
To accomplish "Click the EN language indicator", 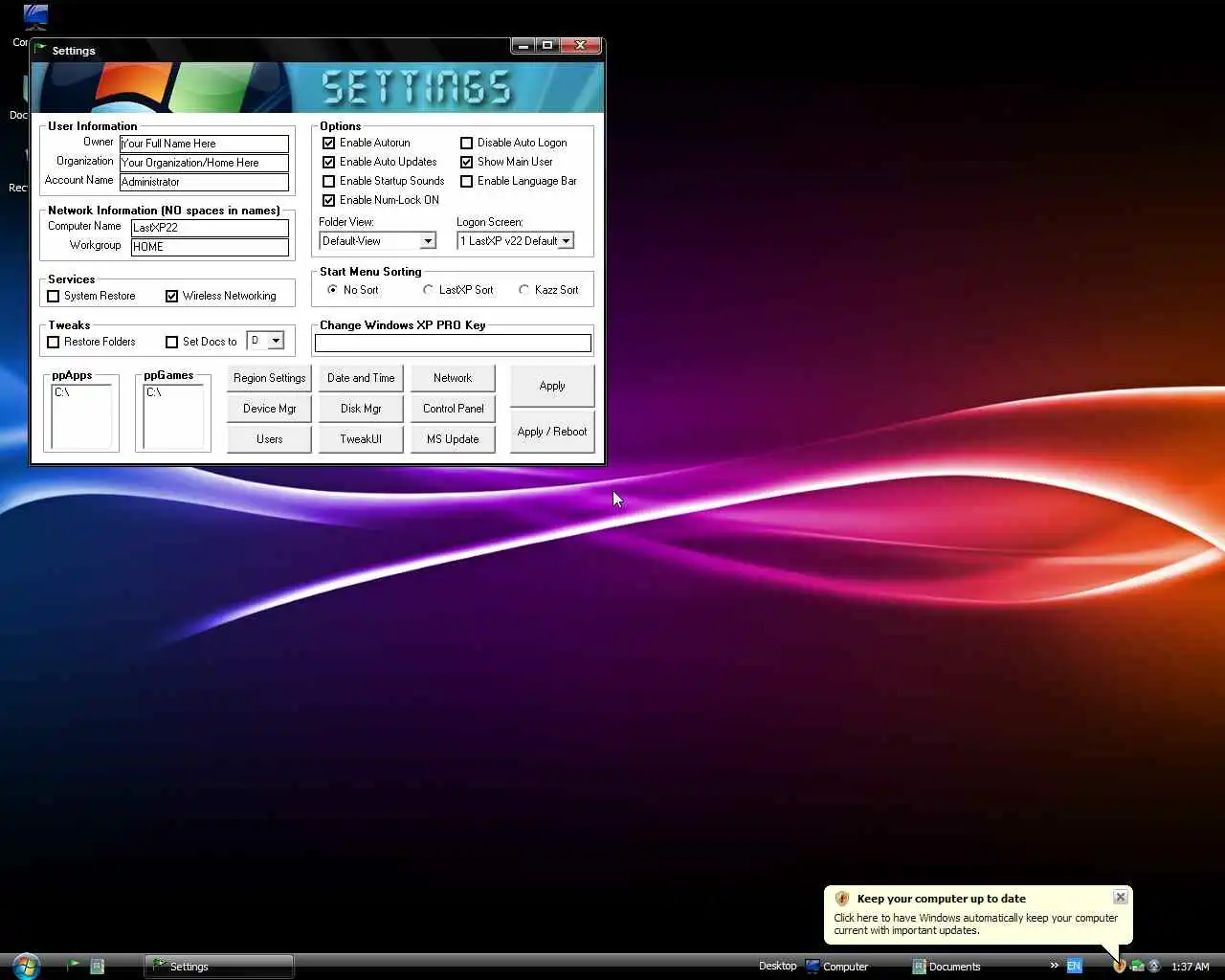I will 1074,966.
